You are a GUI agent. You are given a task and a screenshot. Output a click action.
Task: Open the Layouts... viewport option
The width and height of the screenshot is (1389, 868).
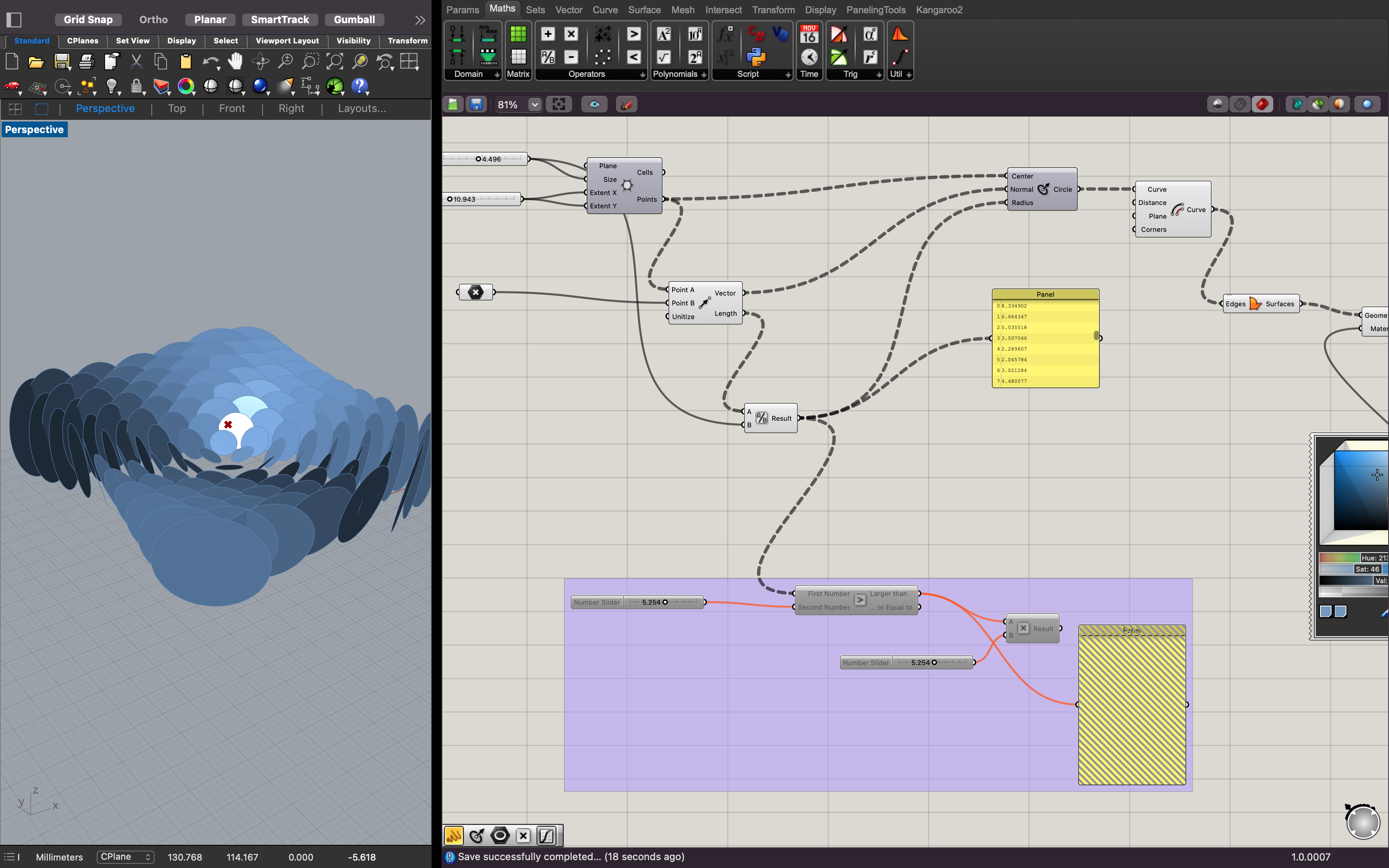coord(362,108)
